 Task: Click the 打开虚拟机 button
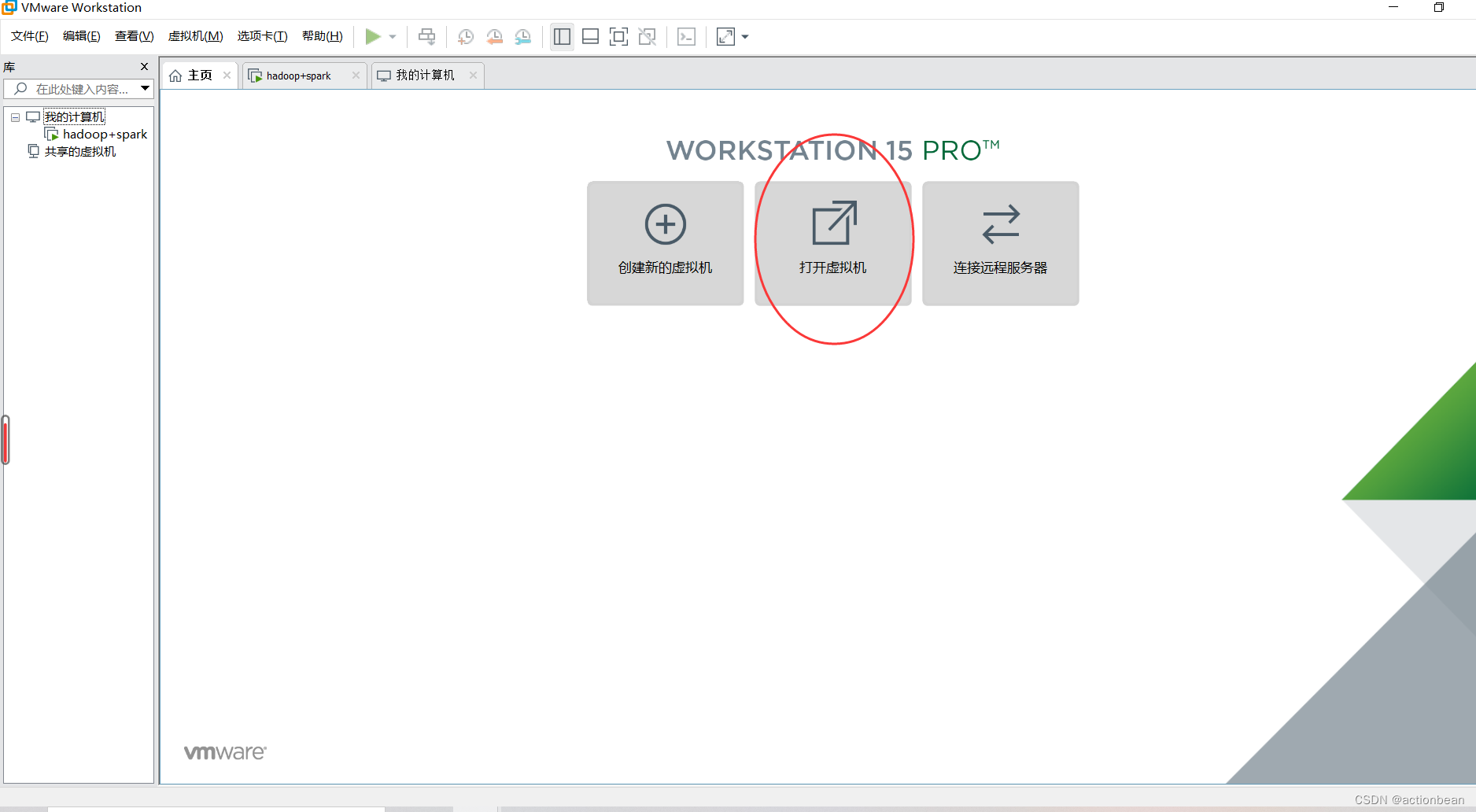[x=832, y=243]
